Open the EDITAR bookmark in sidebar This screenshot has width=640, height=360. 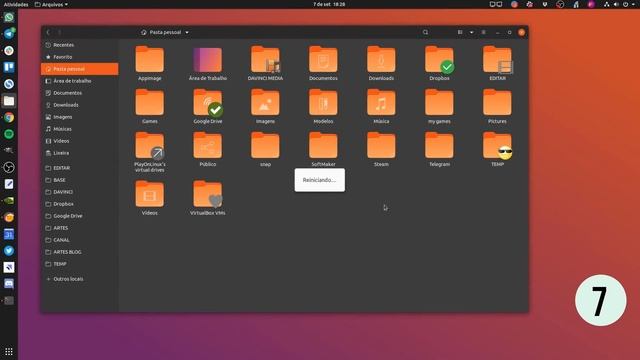80,168
